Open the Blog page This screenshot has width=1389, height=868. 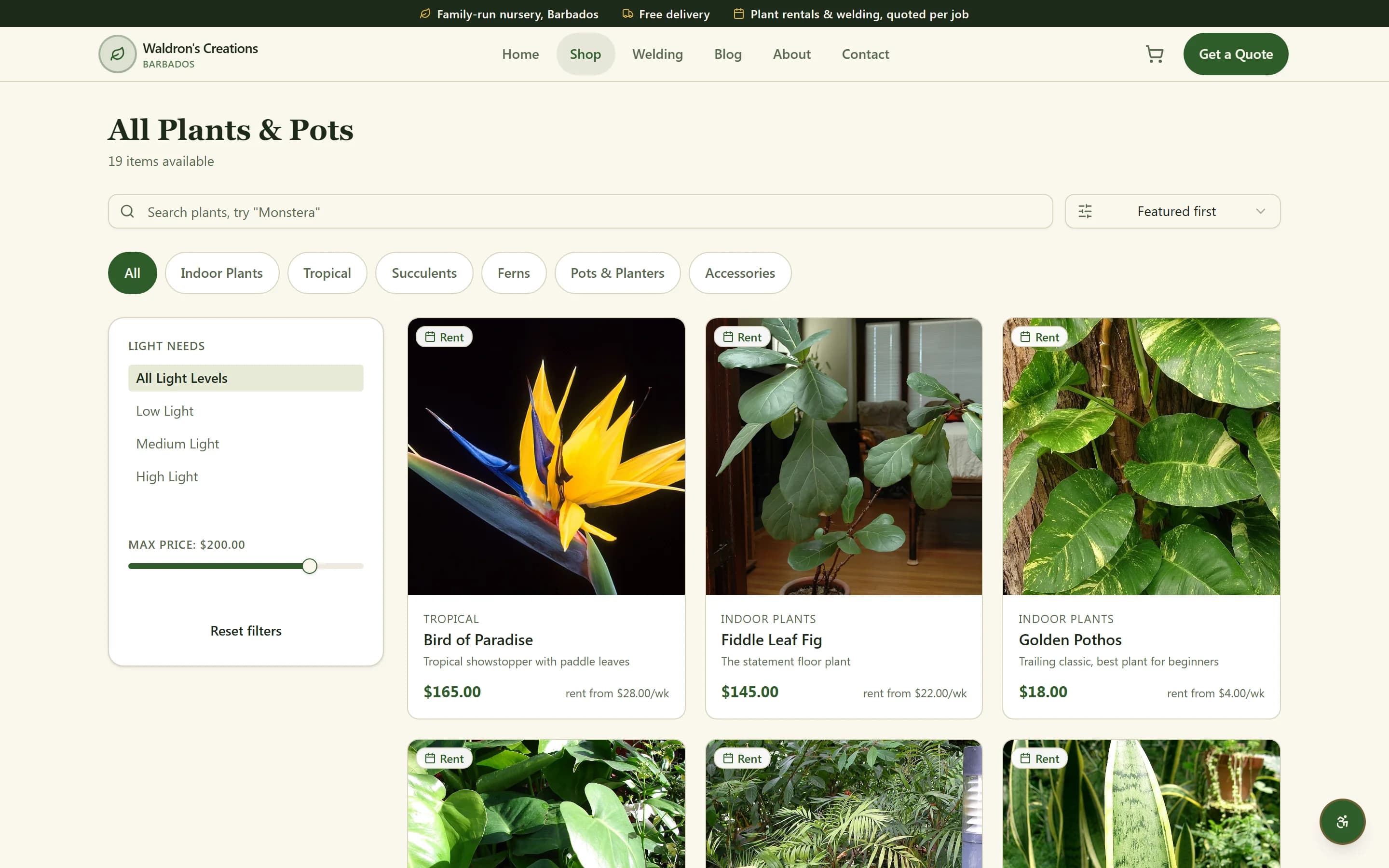tap(728, 54)
